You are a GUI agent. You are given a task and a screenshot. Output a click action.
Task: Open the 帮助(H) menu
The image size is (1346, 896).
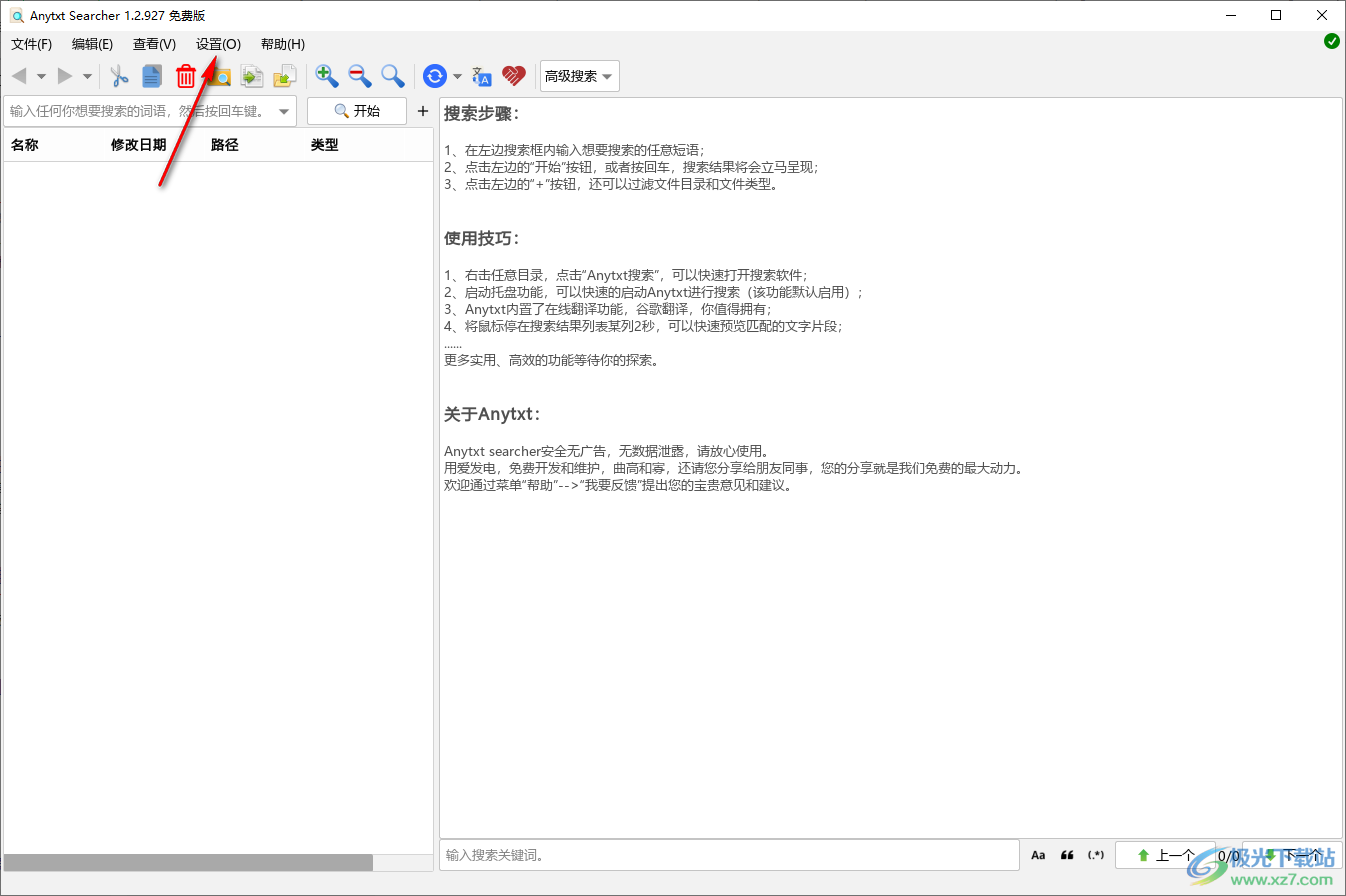point(283,44)
